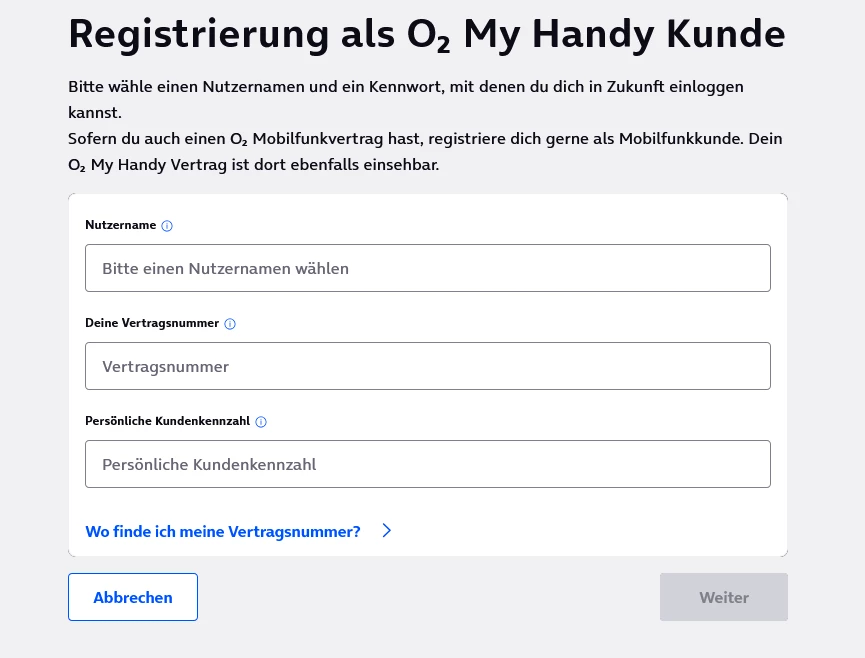Open info tooltip beside Deine Vertragsnummer

point(230,324)
